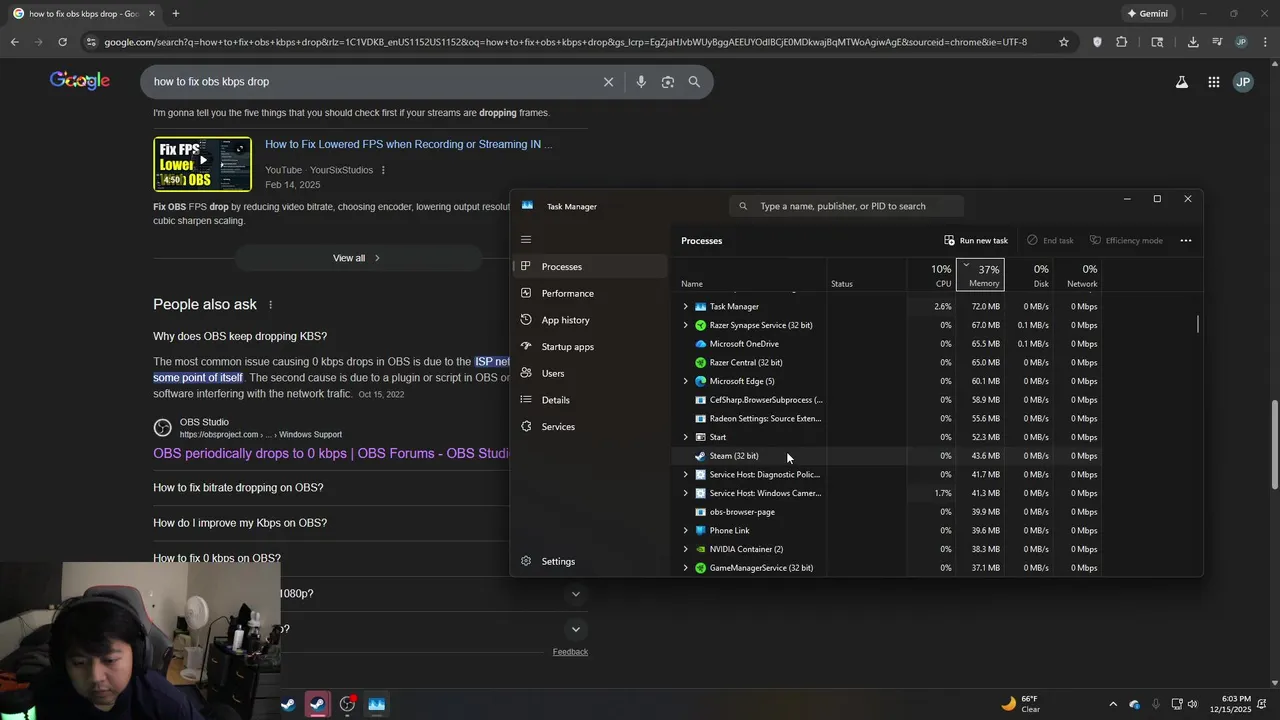Expand GameManagerService (32 bit) row

click(685, 568)
